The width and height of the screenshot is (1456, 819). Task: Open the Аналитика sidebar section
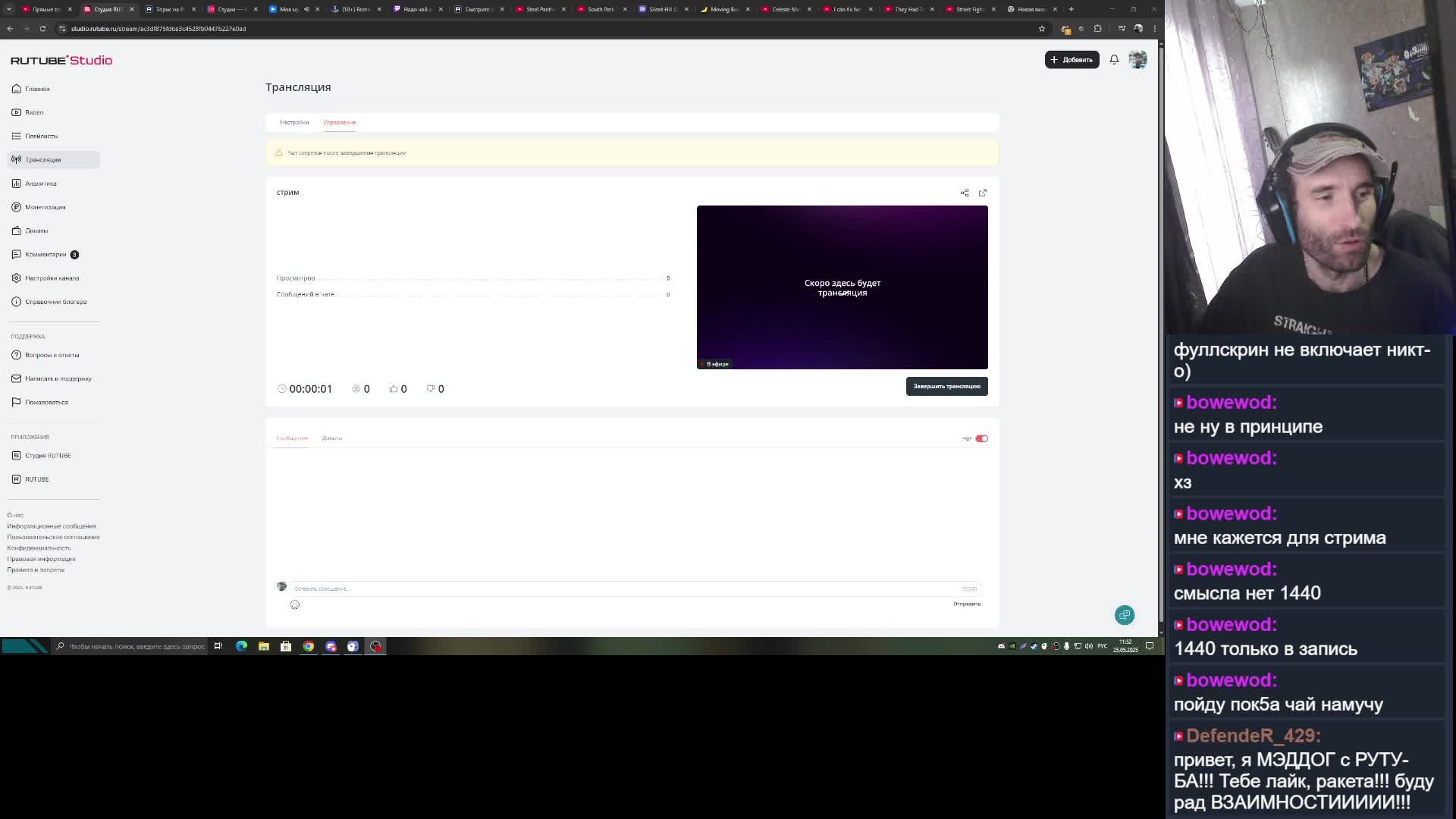pos(41,184)
